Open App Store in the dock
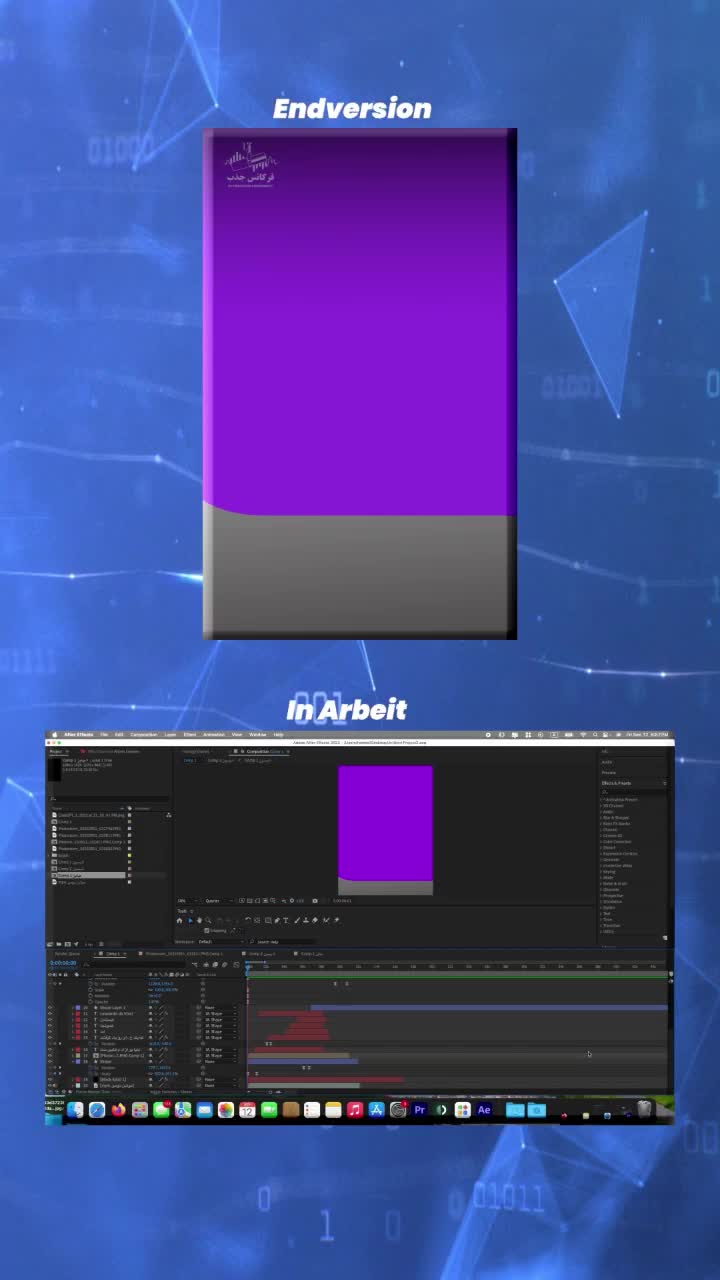 (376, 1110)
